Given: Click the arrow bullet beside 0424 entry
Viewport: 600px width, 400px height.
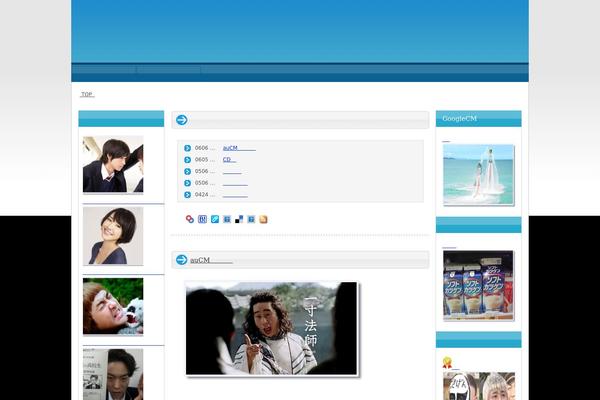Looking at the screenshot, I should pos(188,195).
